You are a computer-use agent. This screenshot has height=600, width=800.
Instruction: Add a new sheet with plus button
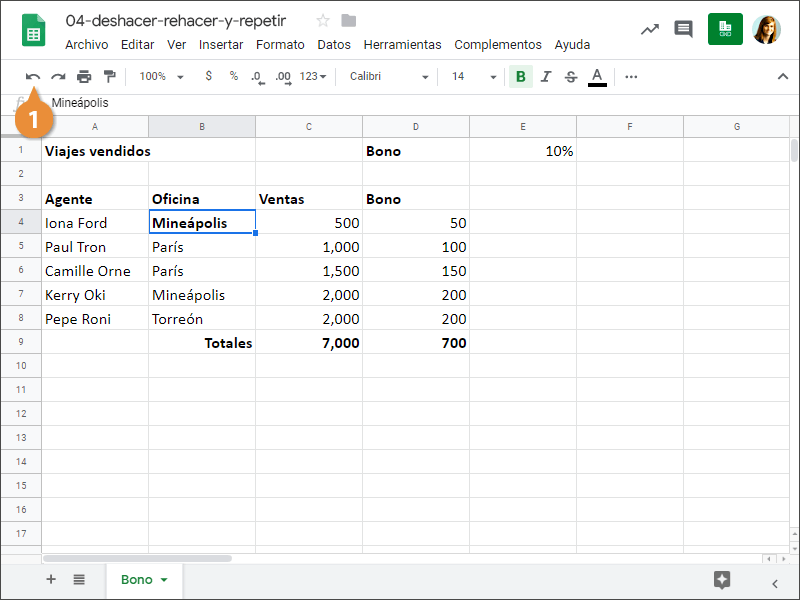point(51,580)
